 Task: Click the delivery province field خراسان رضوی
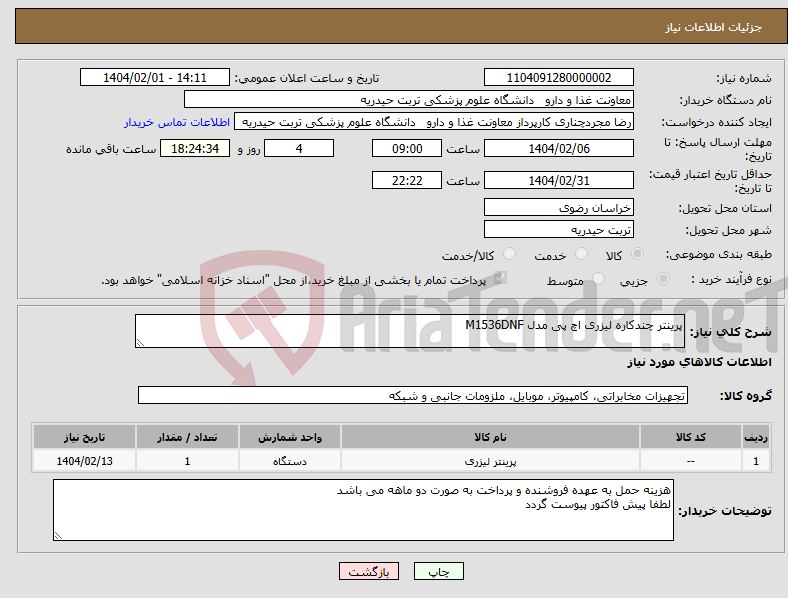click(559, 208)
